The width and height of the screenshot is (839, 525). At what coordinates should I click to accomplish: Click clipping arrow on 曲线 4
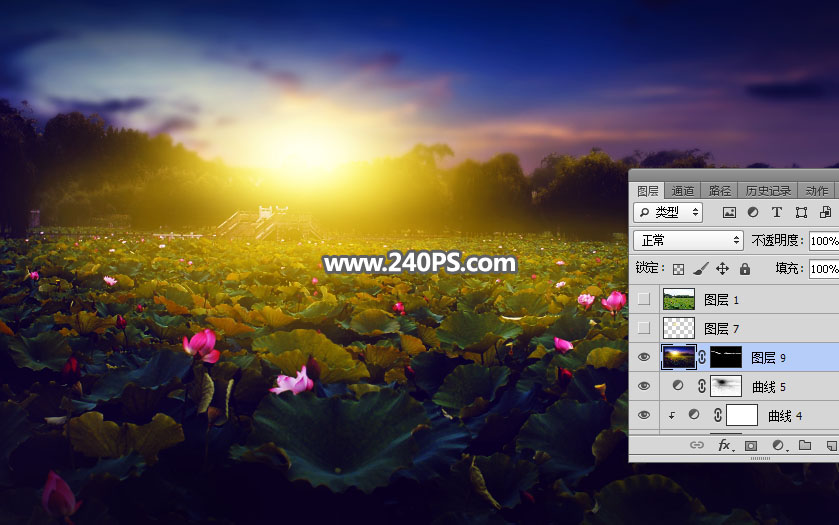(672, 415)
